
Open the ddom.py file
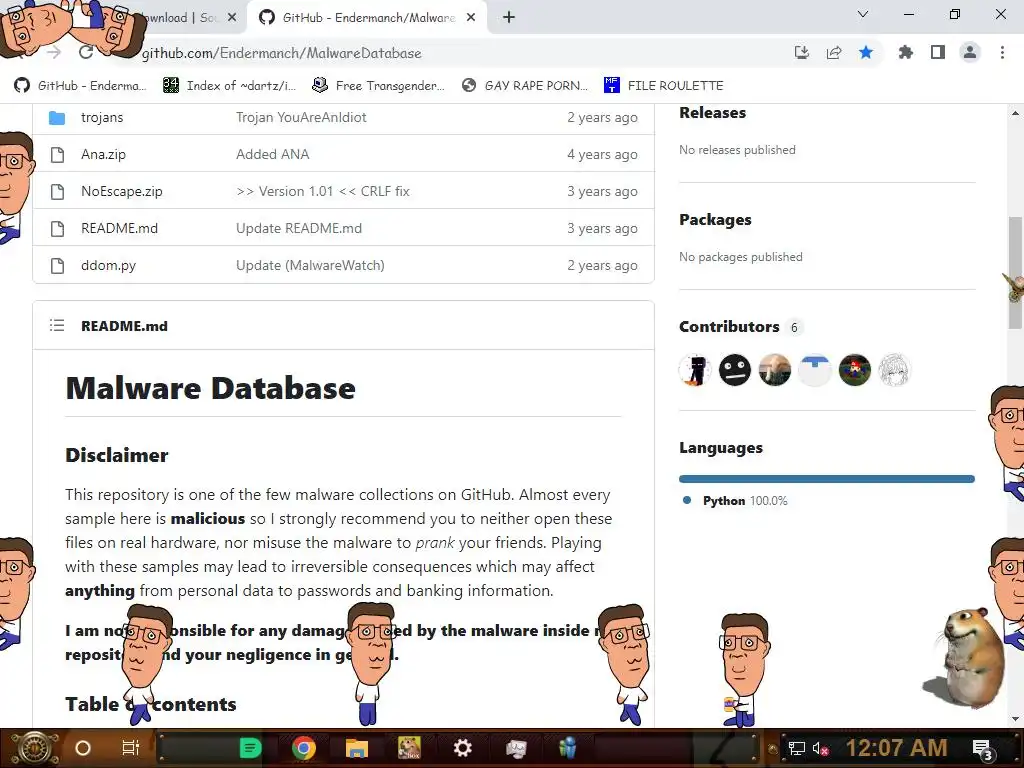point(108,266)
